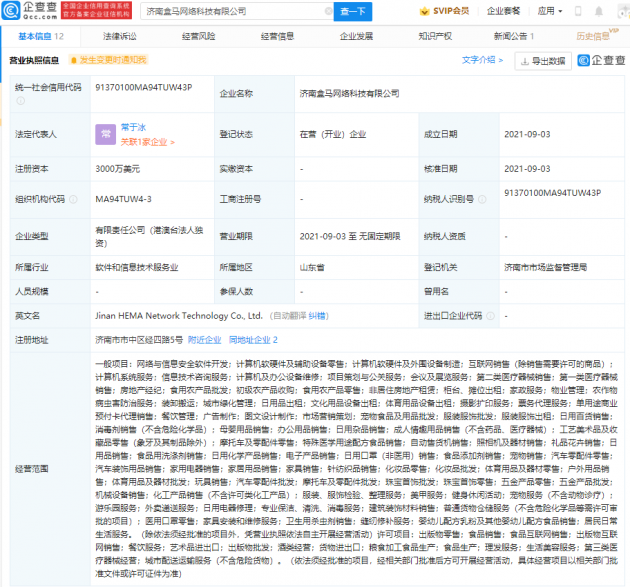Select region value 山东省
This screenshot has width=630, height=587.
pos(312,268)
